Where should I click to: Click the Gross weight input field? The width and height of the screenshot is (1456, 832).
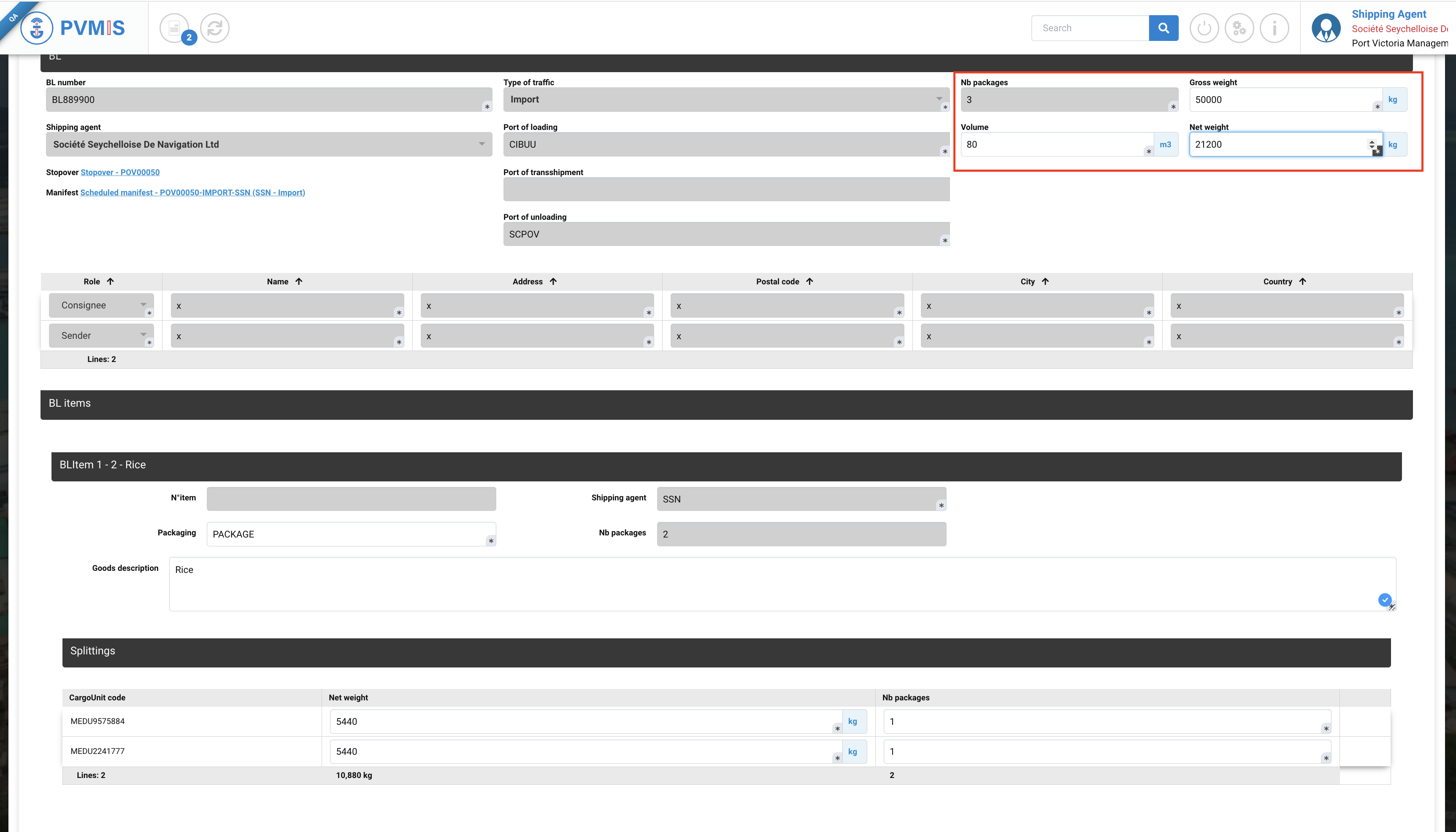tap(1280, 100)
